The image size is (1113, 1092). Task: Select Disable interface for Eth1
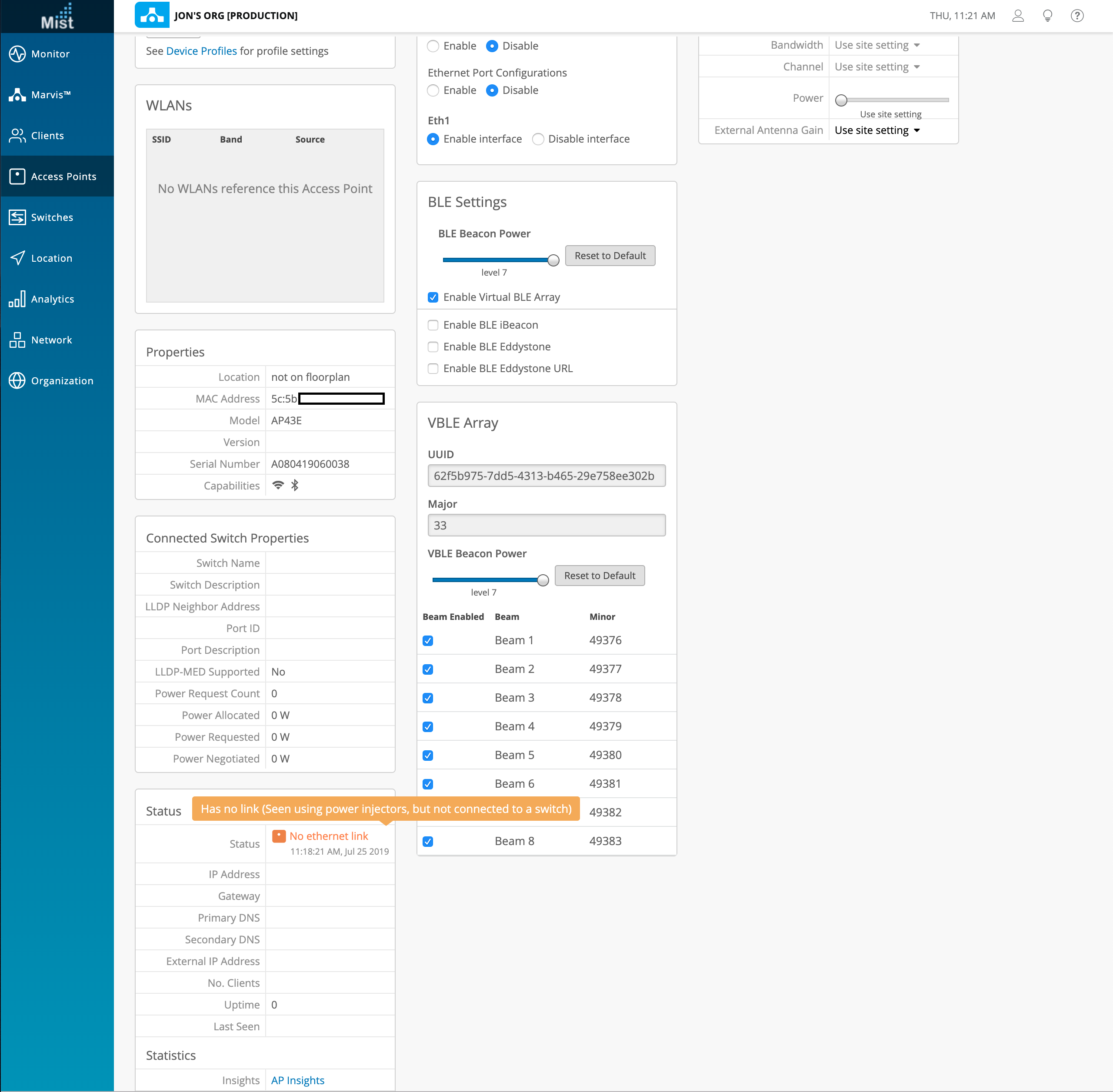pyautogui.click(x=538, y=139)
